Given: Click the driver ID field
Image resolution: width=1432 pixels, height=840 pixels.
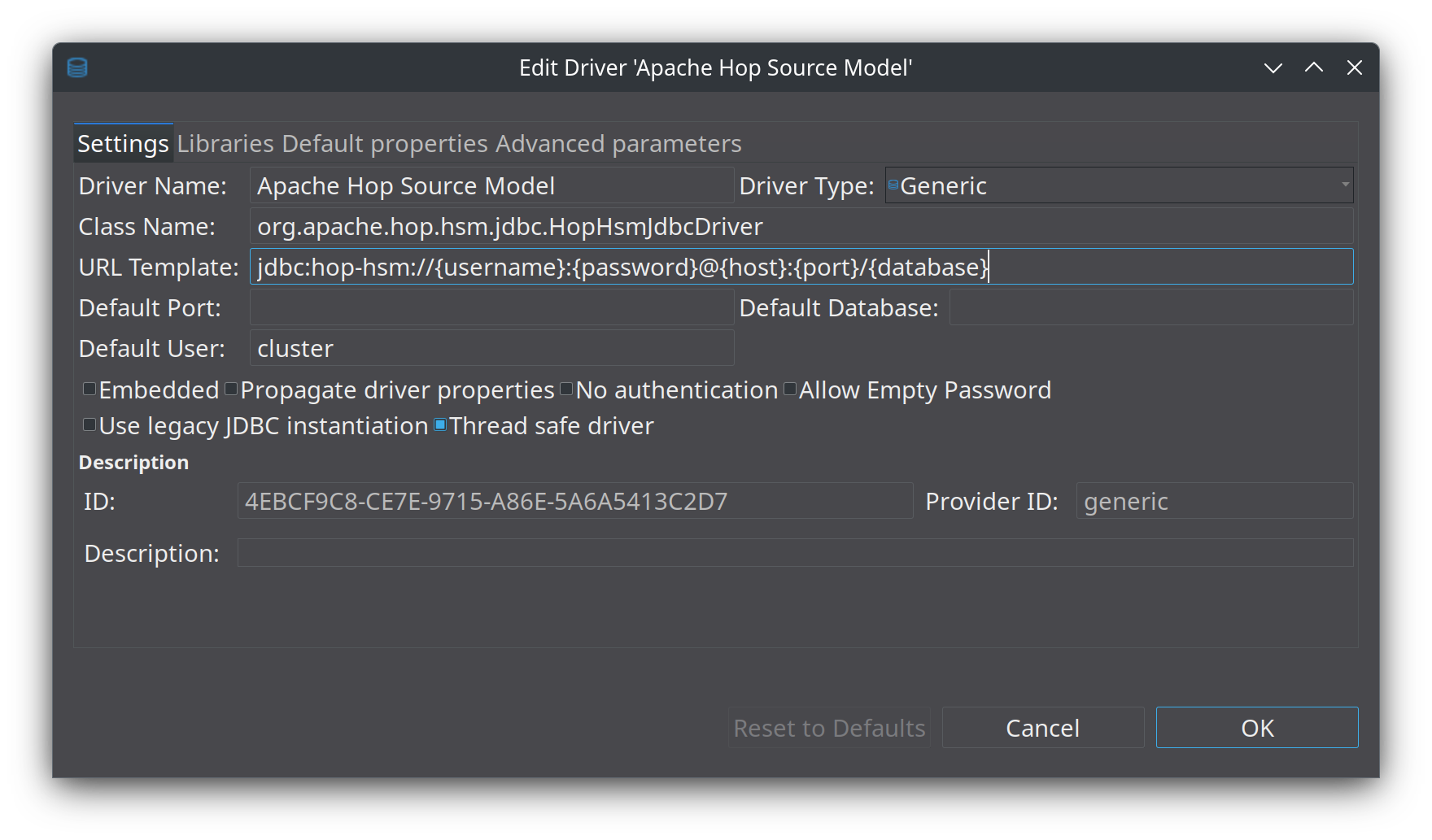Looking at the screenshot, I should (574, 501).
